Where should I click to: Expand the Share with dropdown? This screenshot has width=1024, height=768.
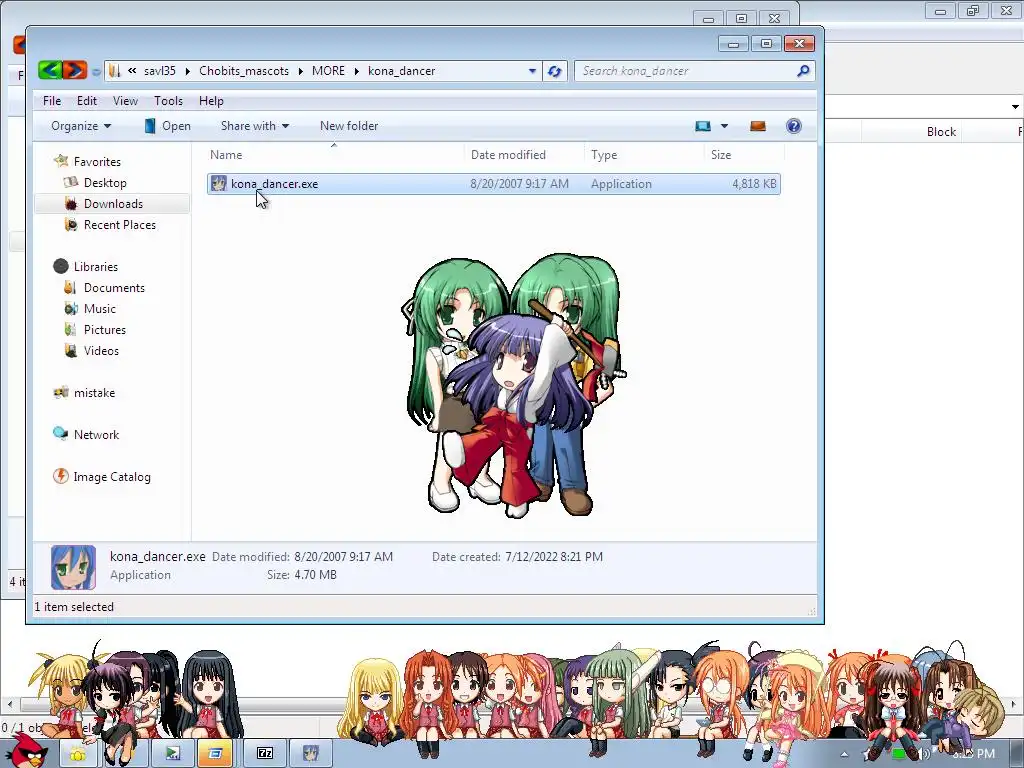(x=255, y=126)
